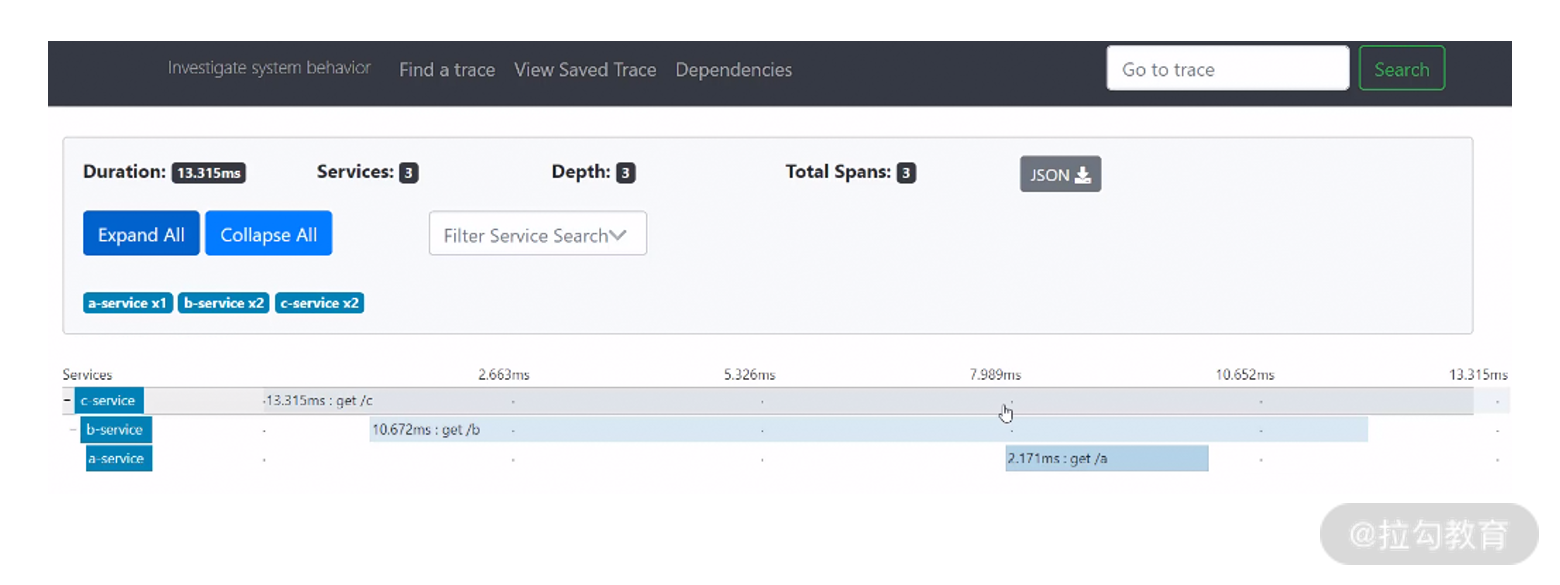
Task: Open the Dependencies page
Action: tap(733, 70)
